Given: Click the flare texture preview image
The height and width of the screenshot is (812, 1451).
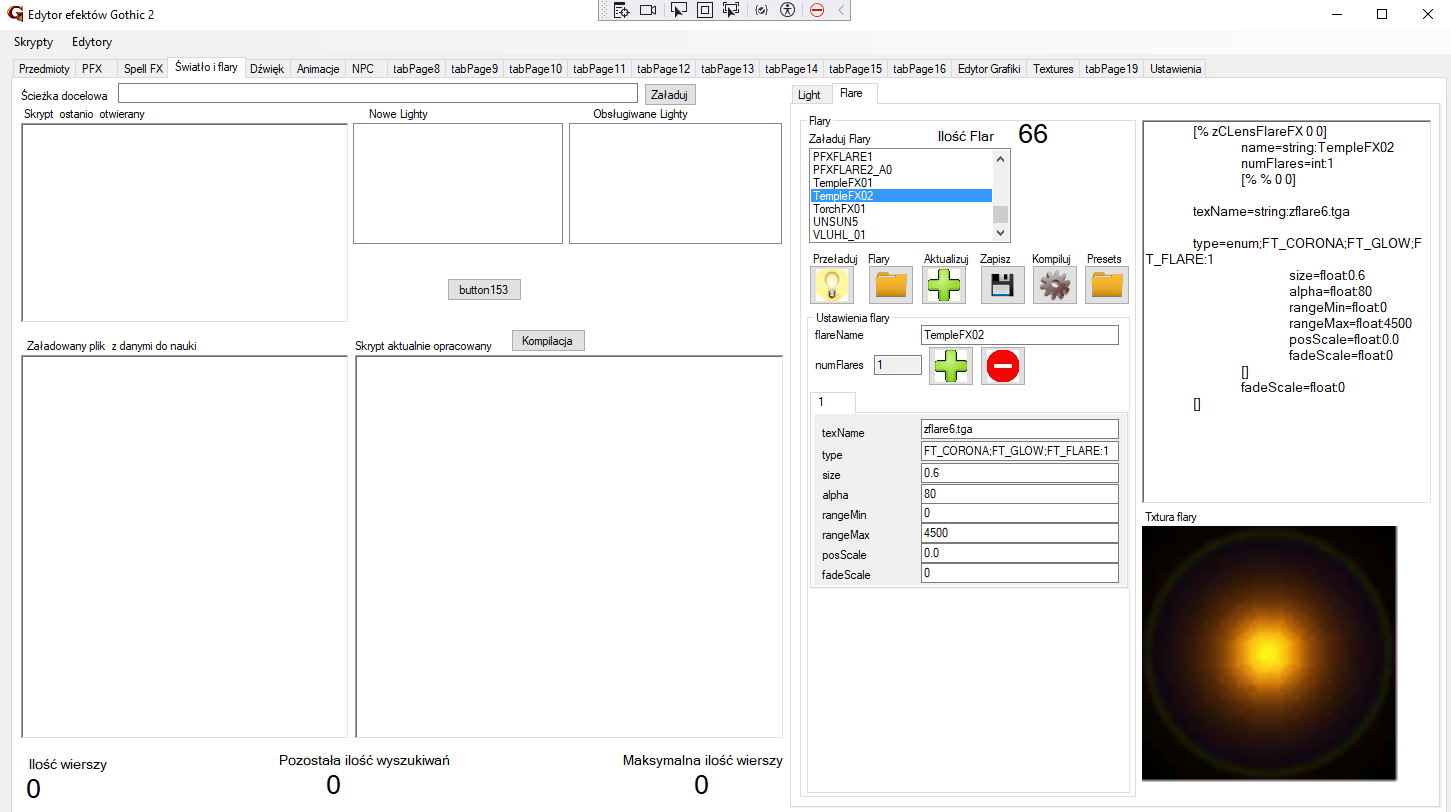Looking at the screenshot, I should pyautogui.click(x=1269, y=653).
